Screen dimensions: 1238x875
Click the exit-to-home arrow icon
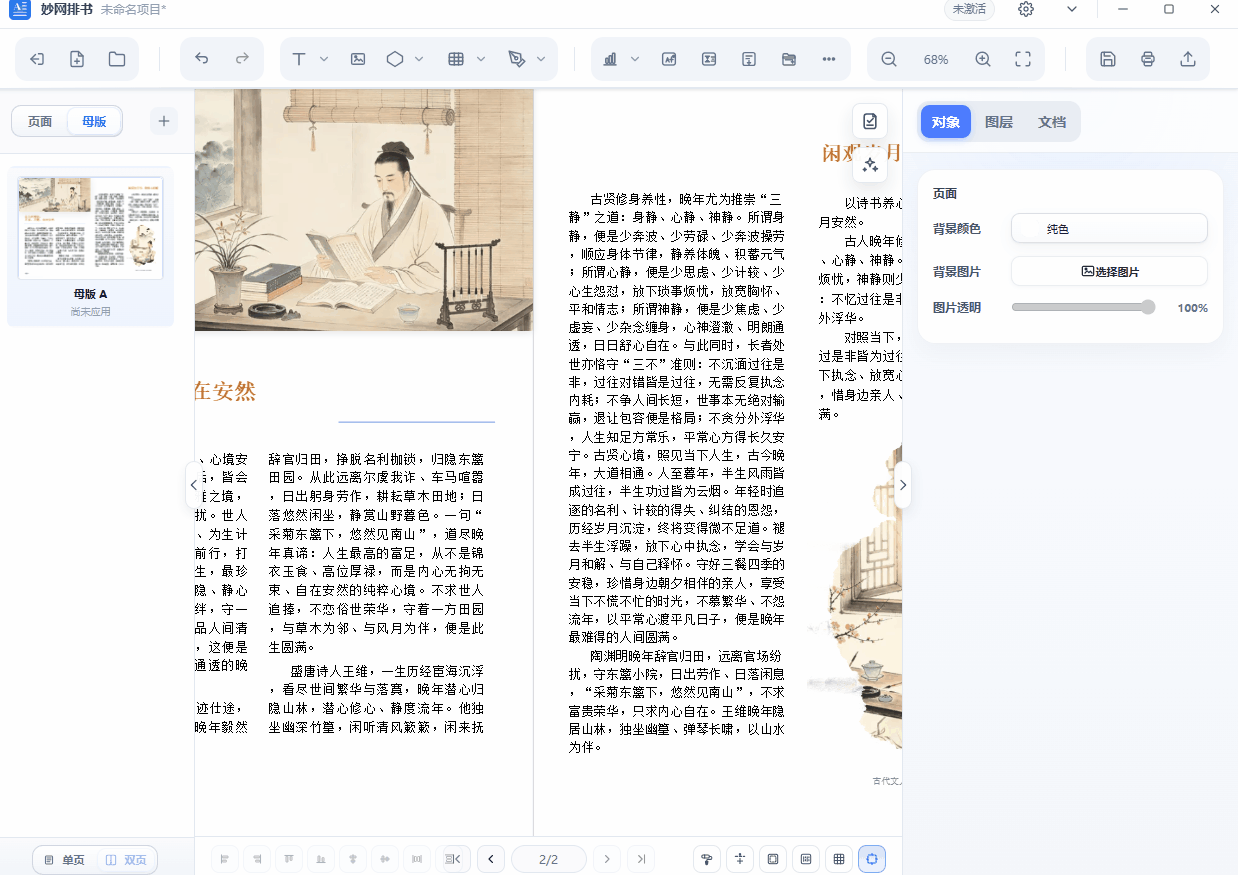(x=37, y=59)
